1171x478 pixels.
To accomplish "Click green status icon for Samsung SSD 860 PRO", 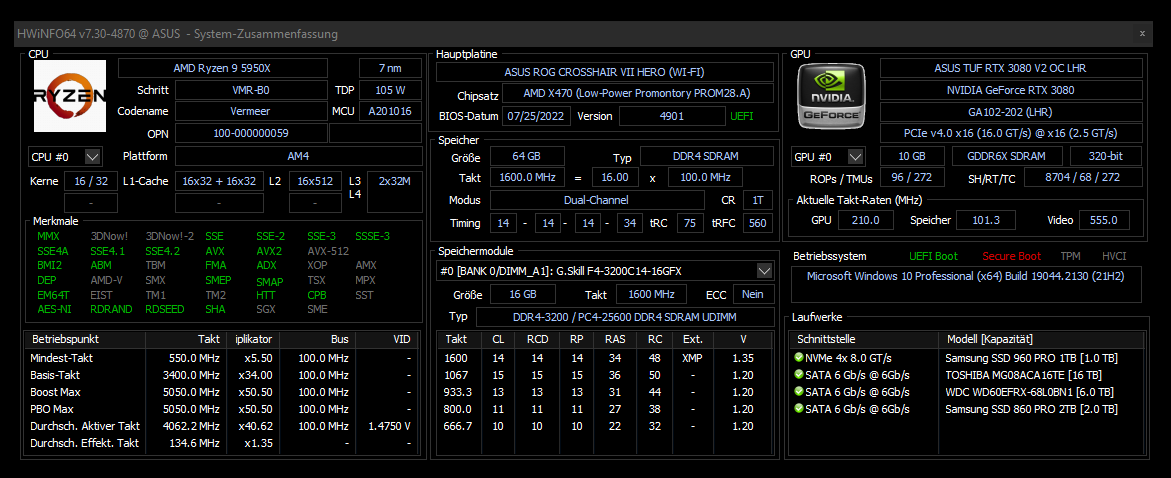I will pos(799,409).
